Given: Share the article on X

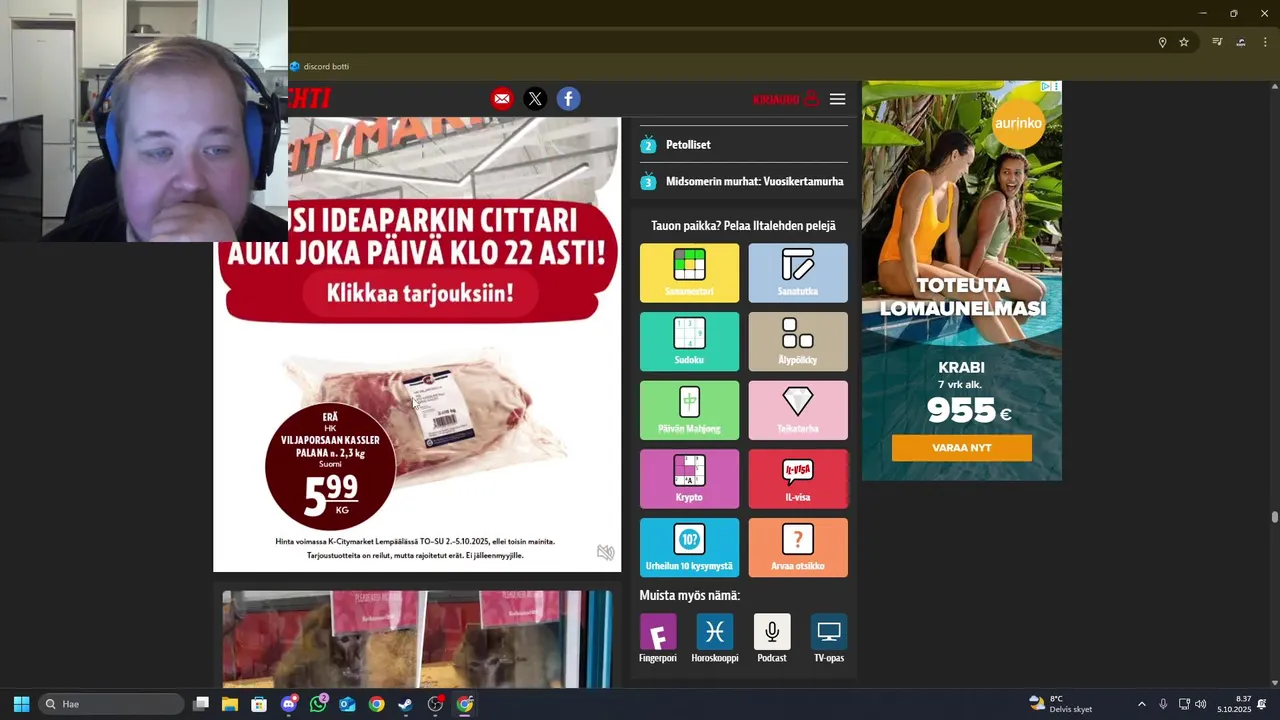Looking at the screenshot, I should [x=535, y=99].
